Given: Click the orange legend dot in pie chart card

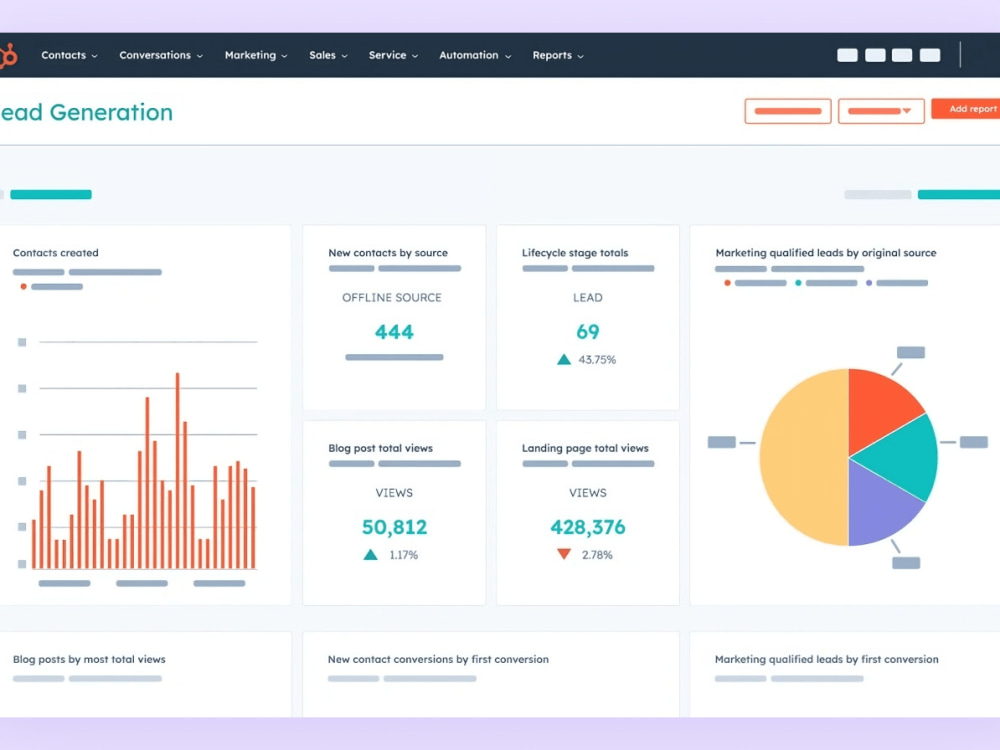Looking at the screenshot, I should pyautogui.click(x=727, y=283).
